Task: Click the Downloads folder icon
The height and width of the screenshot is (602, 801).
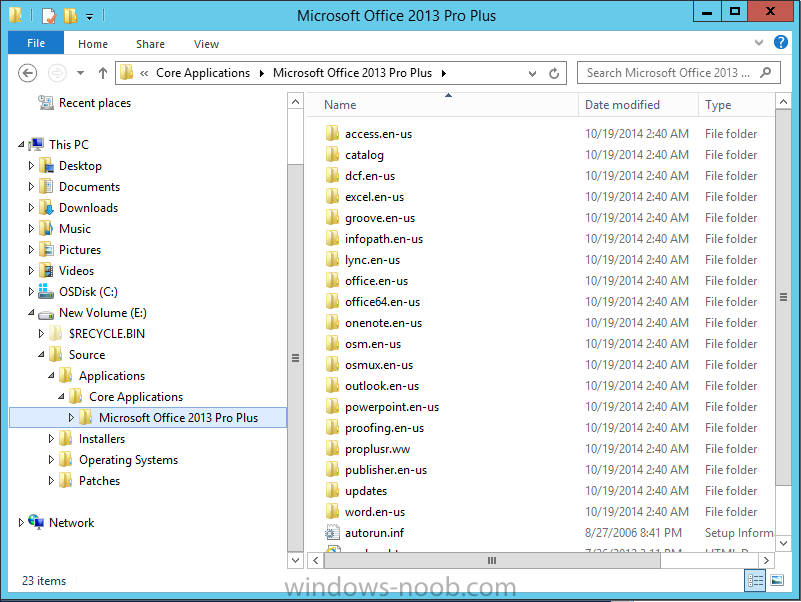Action: [x=46, y=207]
